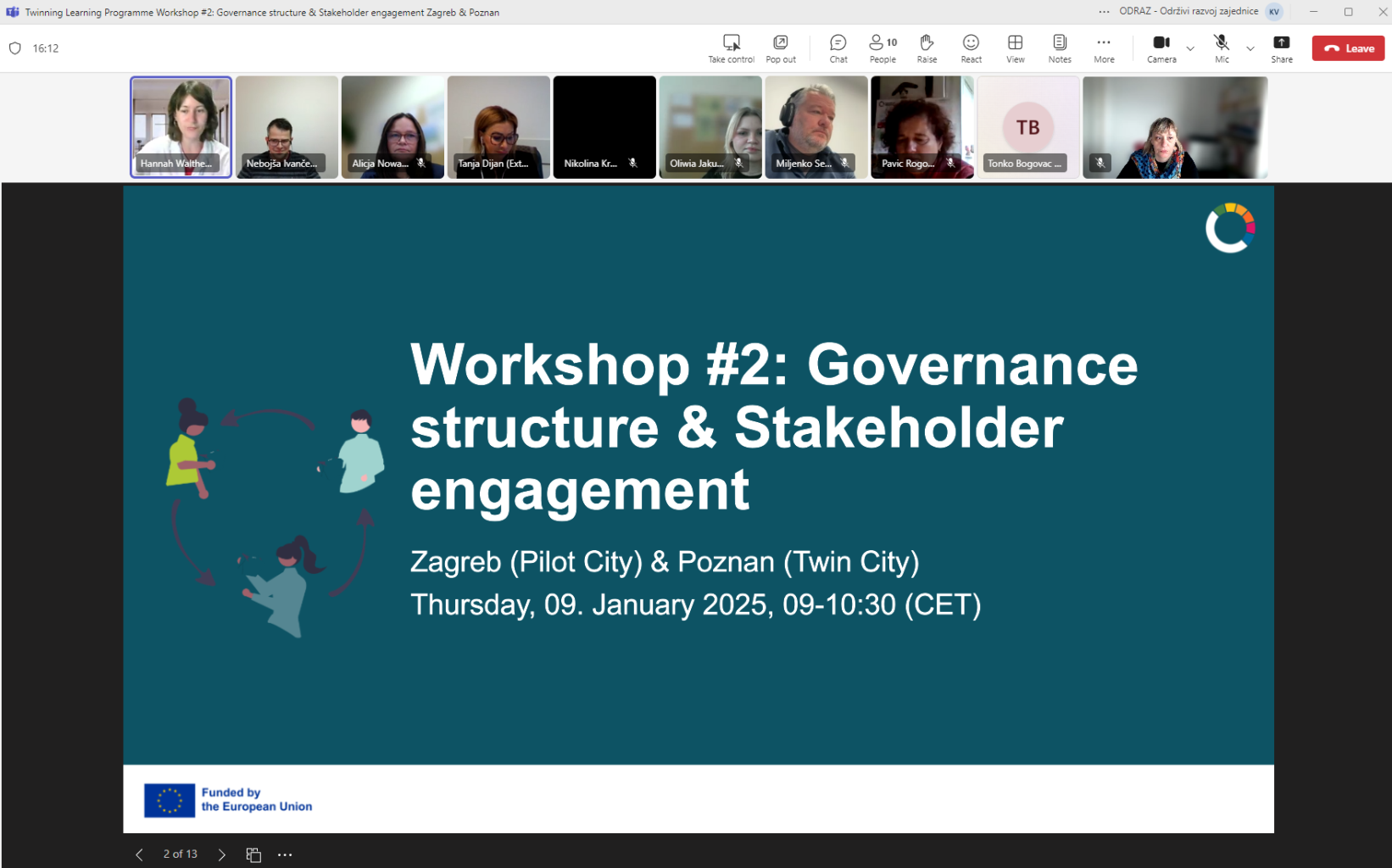Open slide options ellipsis below presentation

tap(285, 854)
